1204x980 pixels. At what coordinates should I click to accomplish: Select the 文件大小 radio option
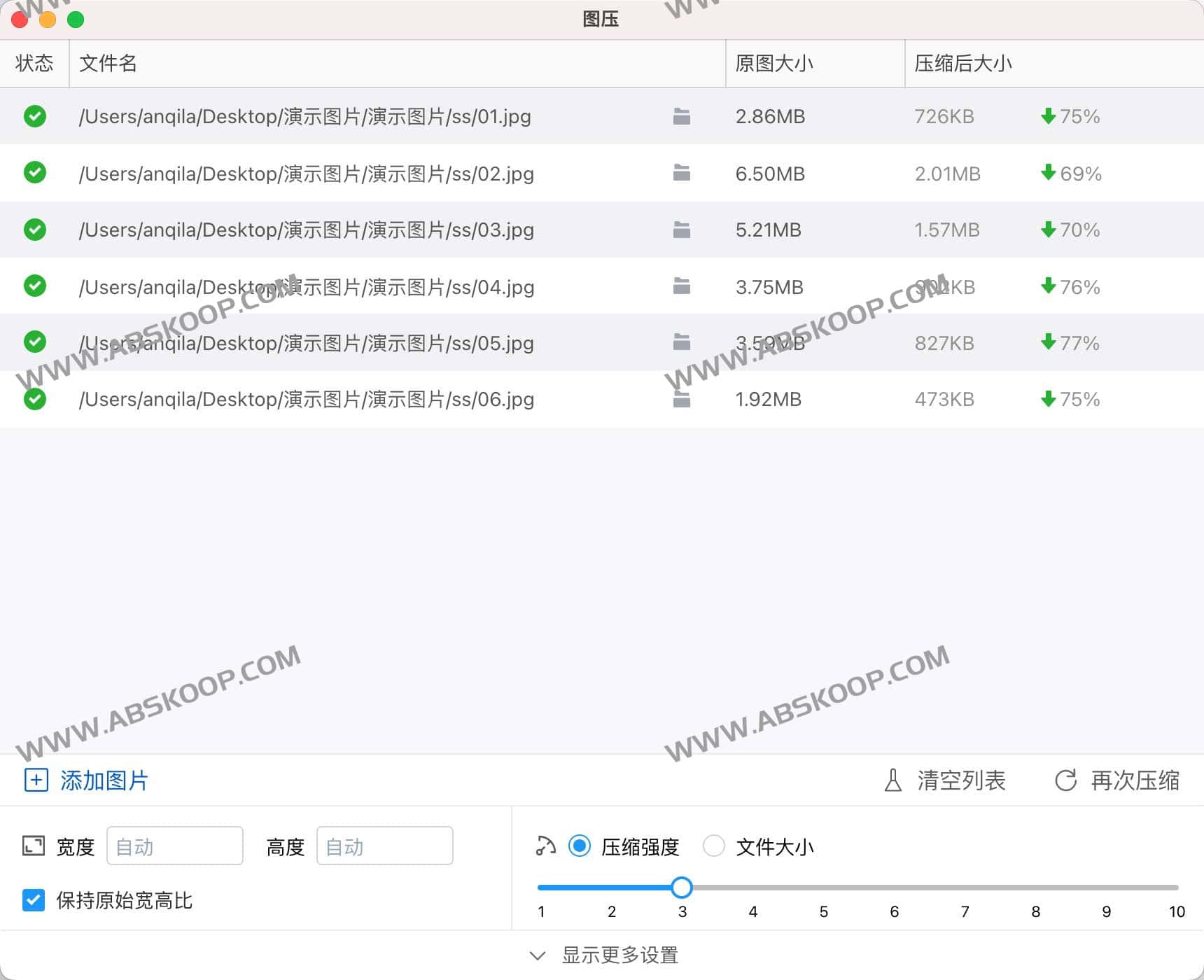click(x=714, y=846)
